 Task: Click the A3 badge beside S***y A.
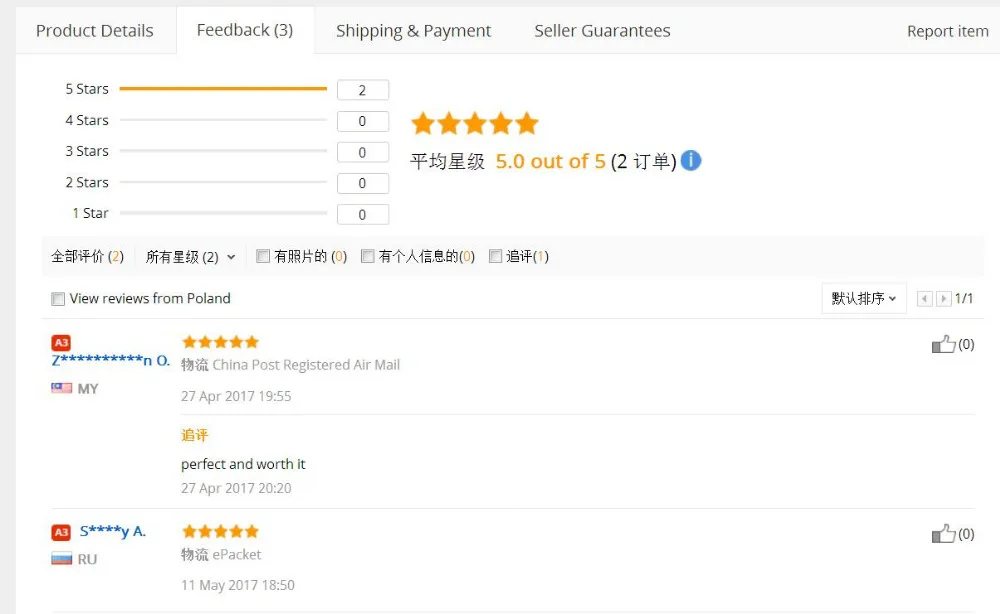[61, 532]
